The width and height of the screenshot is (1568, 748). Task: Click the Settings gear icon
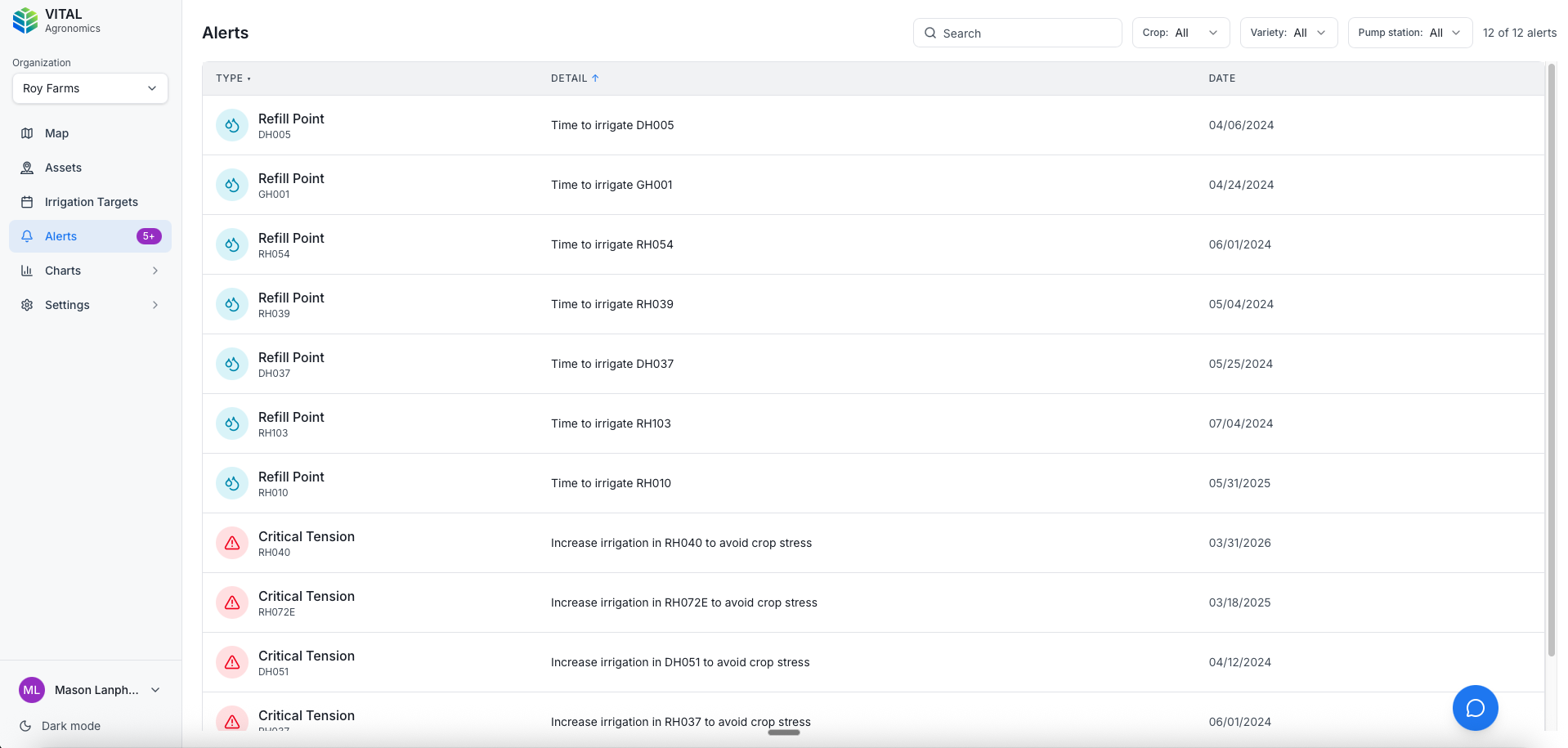click(27, 305)
